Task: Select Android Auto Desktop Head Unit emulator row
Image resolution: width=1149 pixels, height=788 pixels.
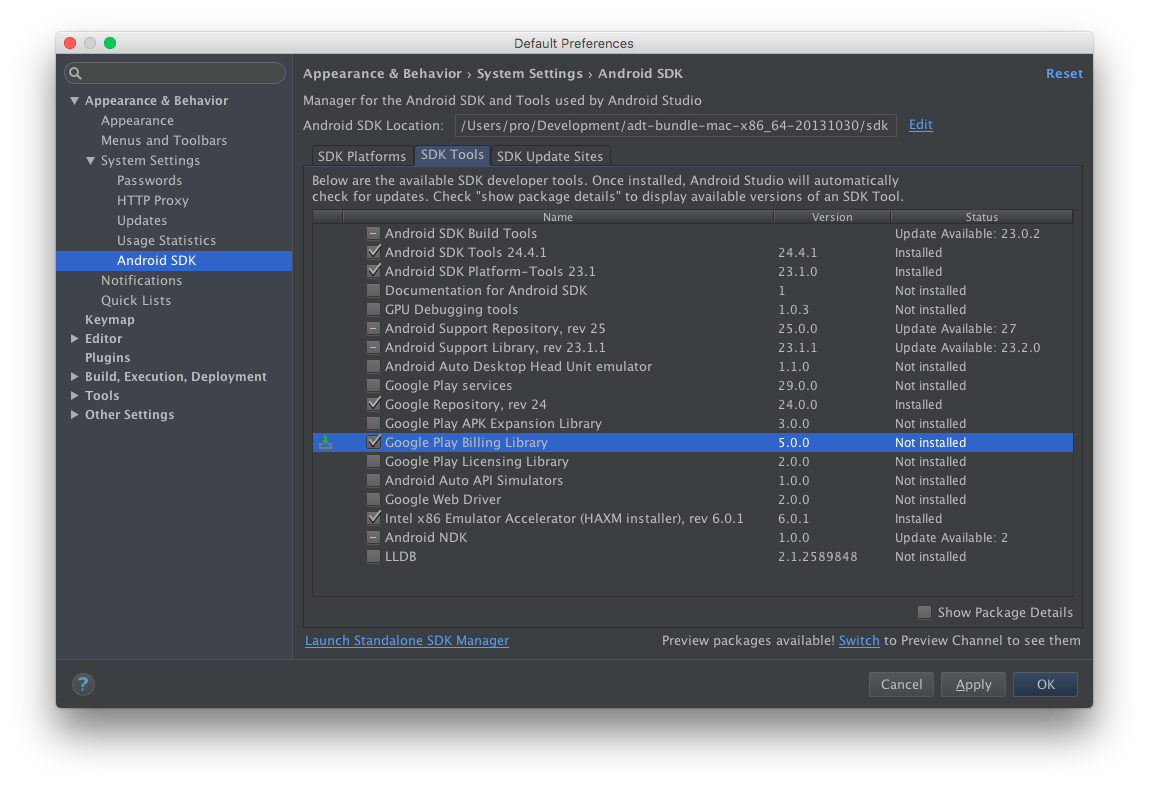Action: (692, 367)
